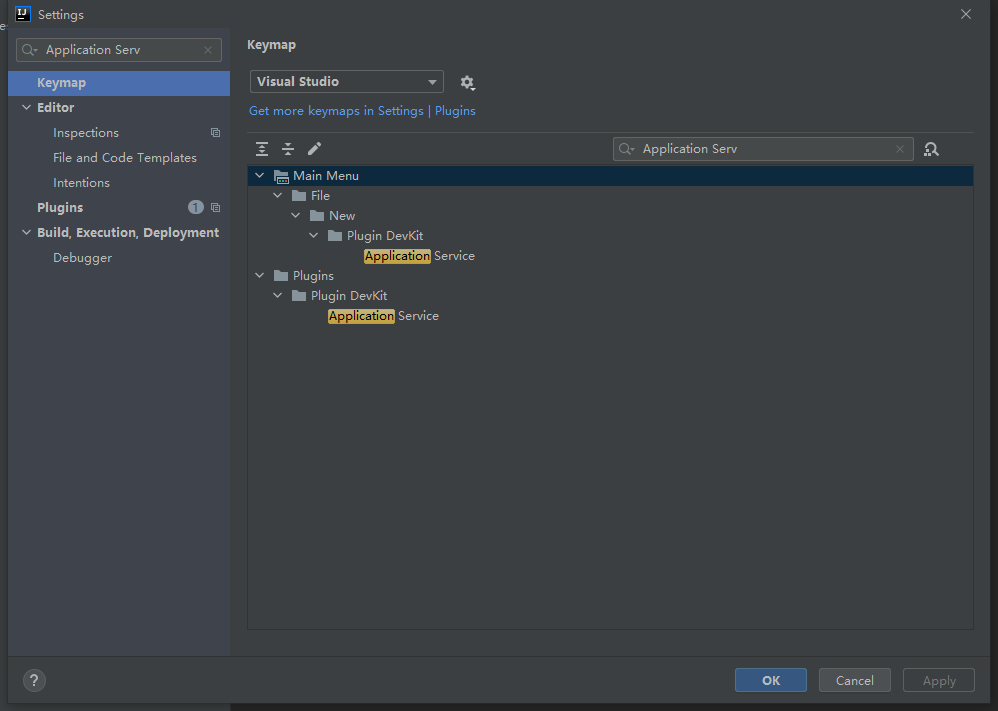Open the Visual Studio keymap dropdown
The height and width of the screenshot is (711, 998).
point(347,81)
